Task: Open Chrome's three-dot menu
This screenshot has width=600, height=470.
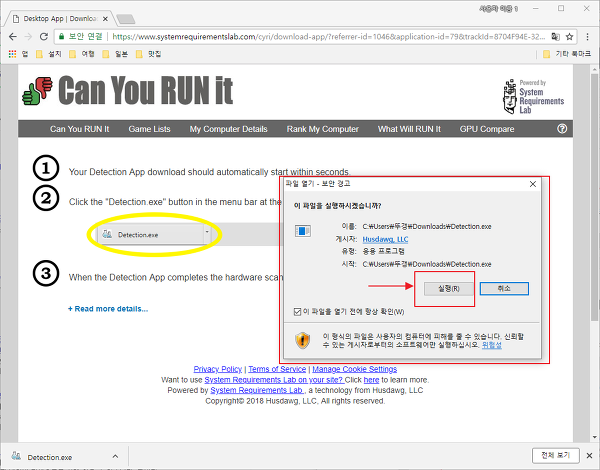Action: (587, 37)
